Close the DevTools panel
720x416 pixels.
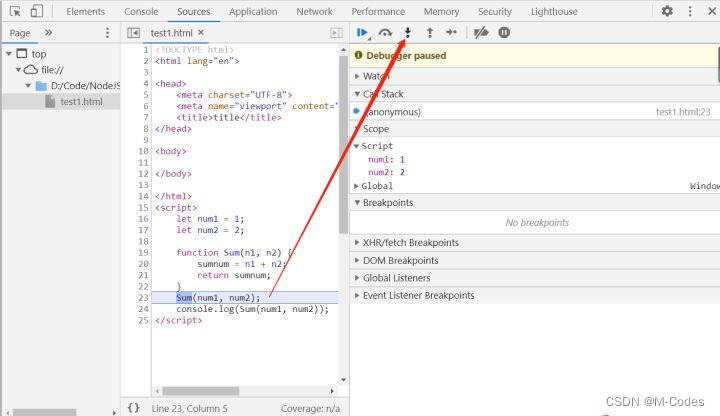(x=712, y=11)
